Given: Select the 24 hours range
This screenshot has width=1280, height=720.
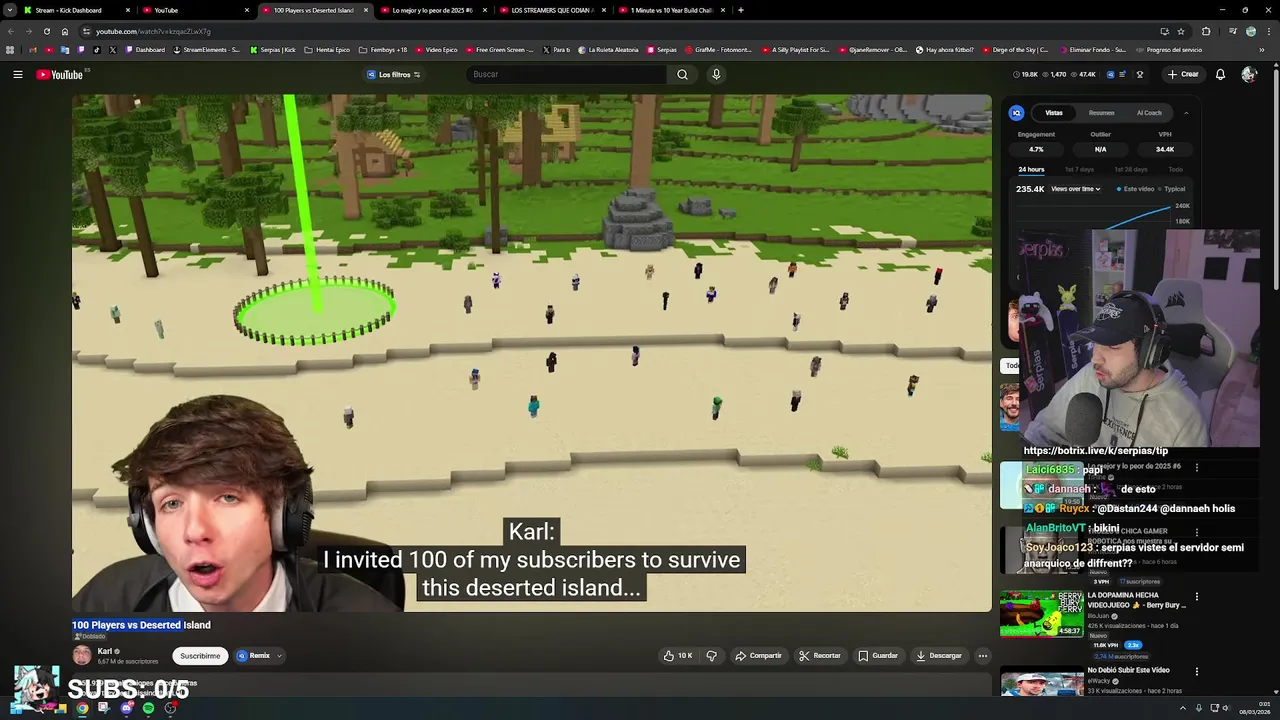Looking at the screenshot, I should coord(1031,169).
